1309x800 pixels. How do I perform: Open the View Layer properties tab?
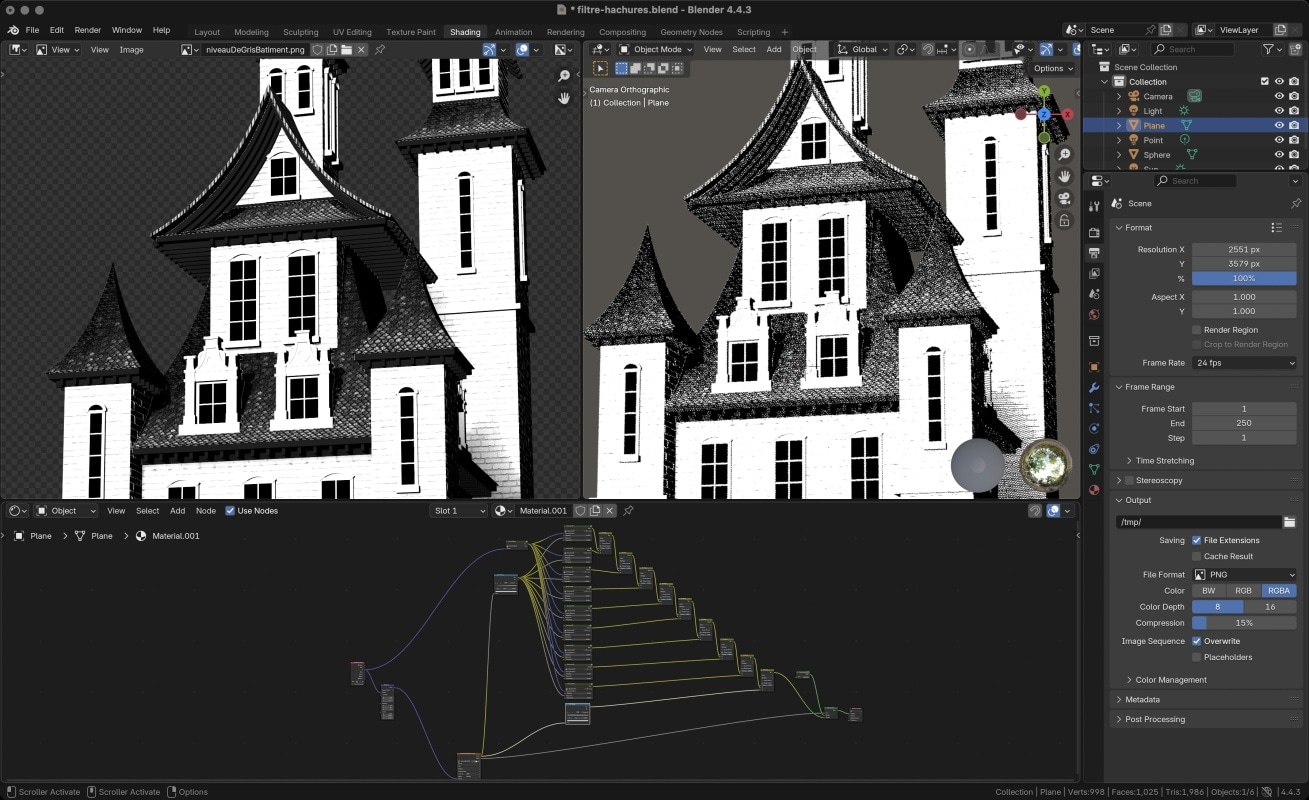(x=1094, y=273)
